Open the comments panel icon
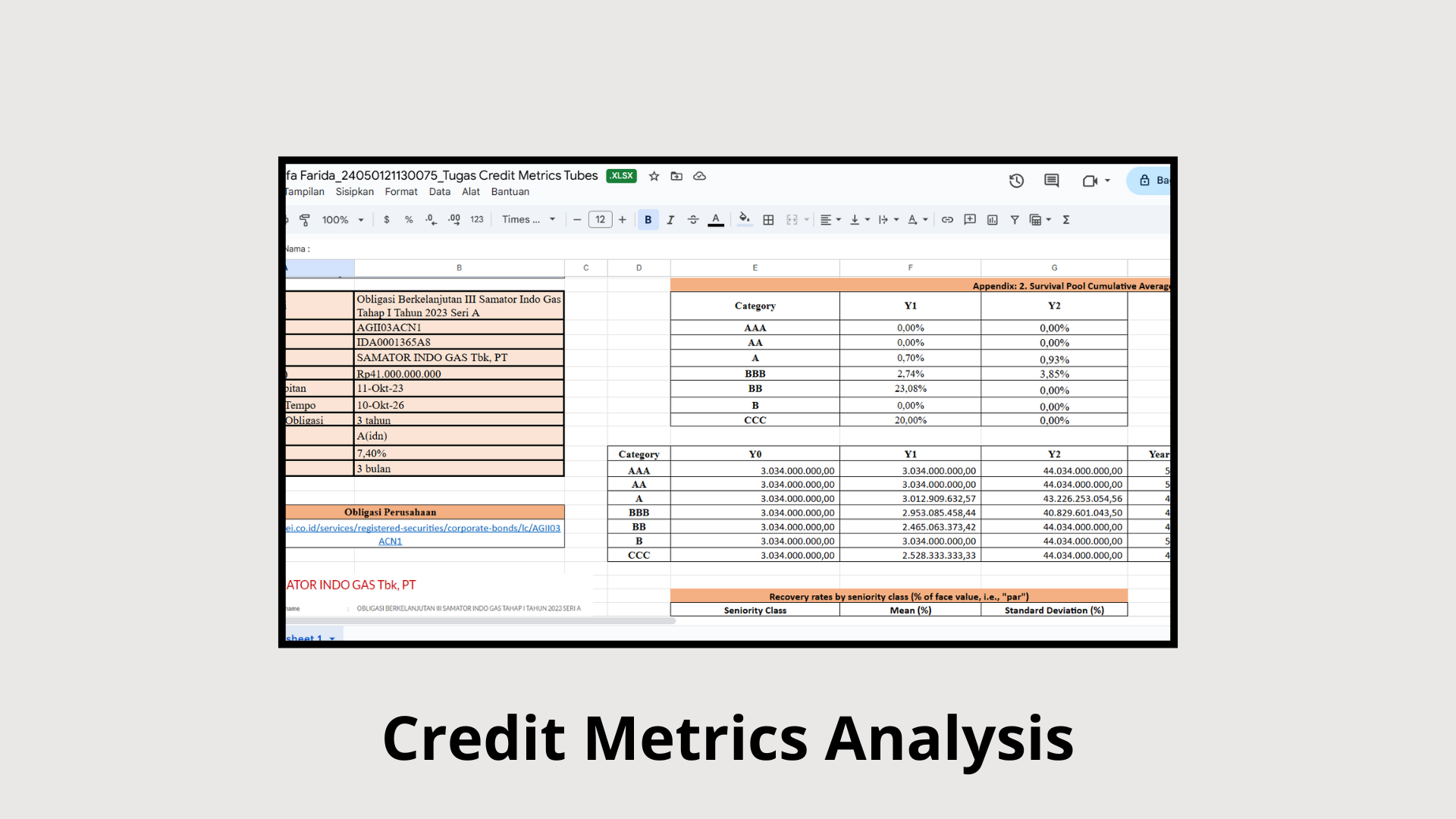Screen dimensions: 1456x819 (1051, 180)
